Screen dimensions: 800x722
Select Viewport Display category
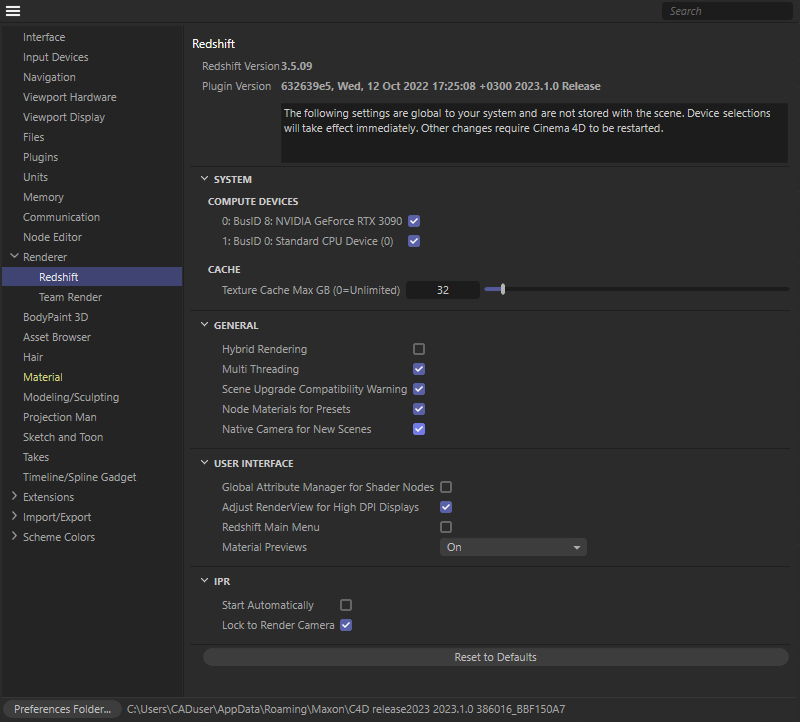pos(64,117)
